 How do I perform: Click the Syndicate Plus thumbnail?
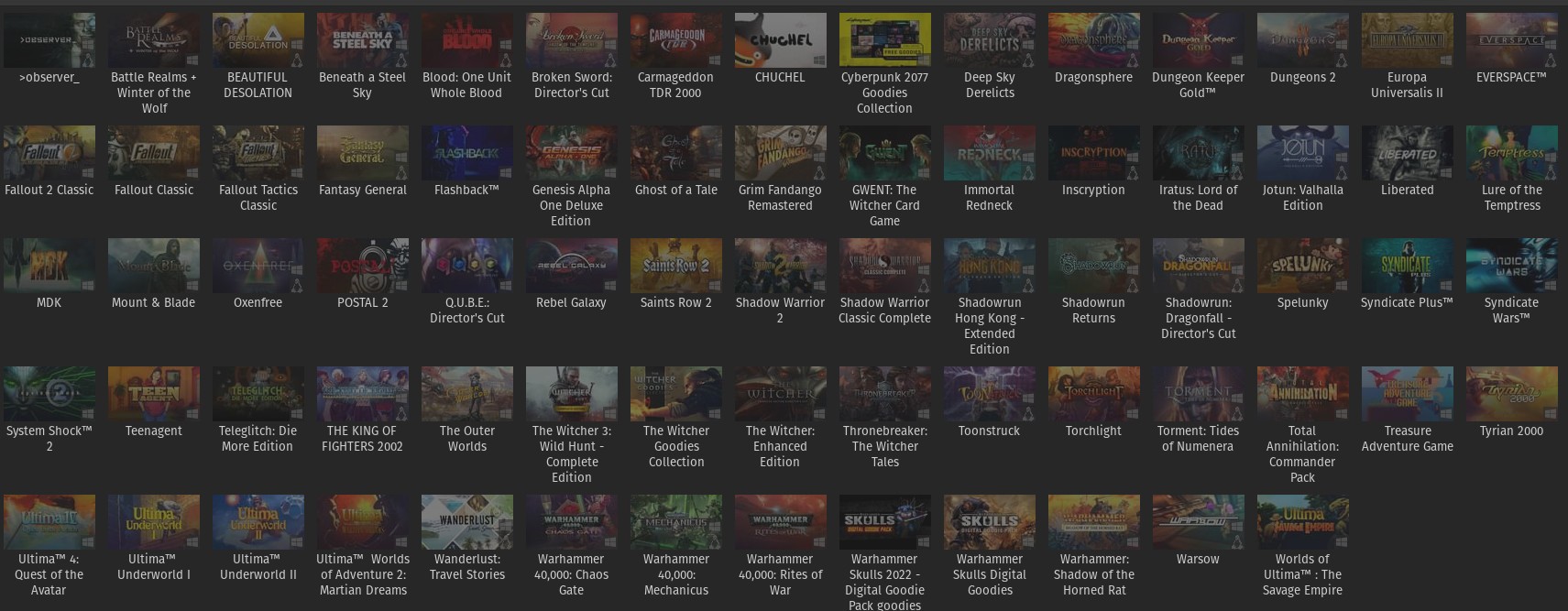(1408, 266)
